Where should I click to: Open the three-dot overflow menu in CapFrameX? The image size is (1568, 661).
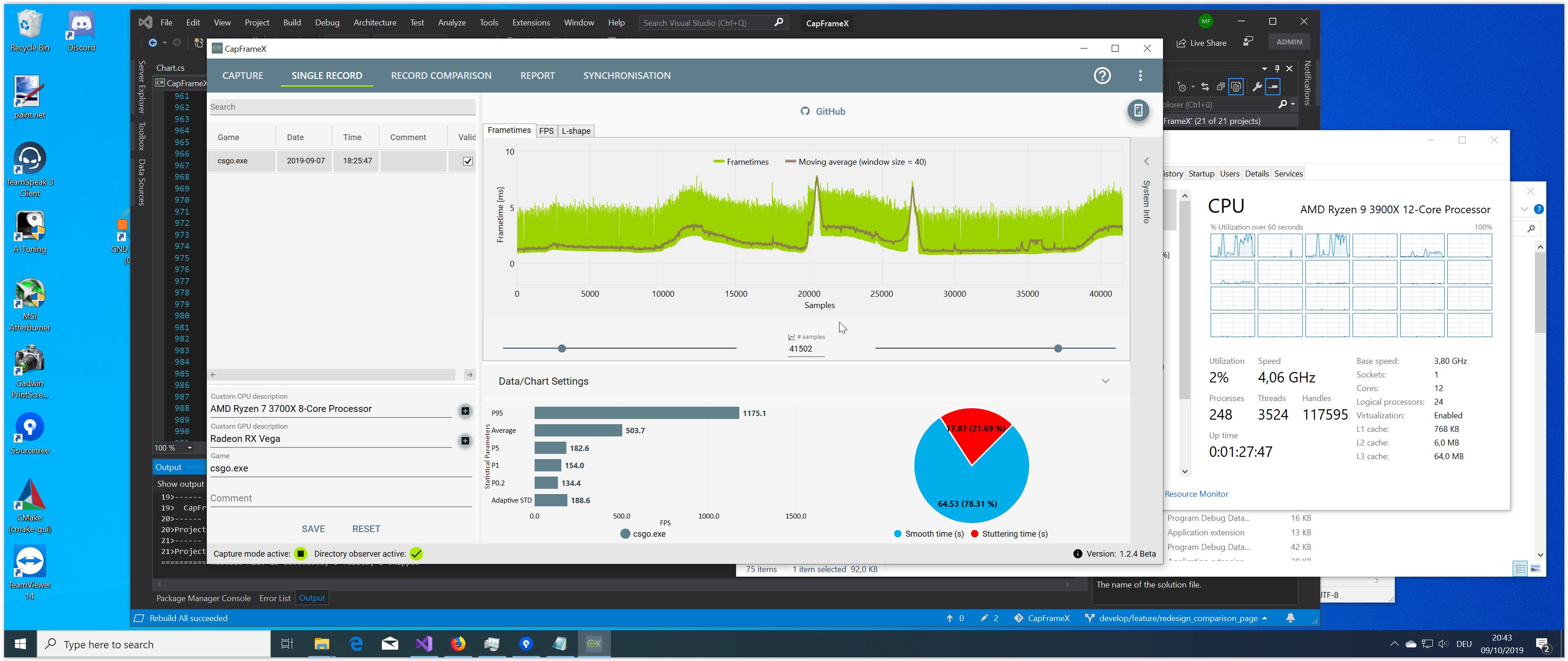click(x=1140, y=75)
